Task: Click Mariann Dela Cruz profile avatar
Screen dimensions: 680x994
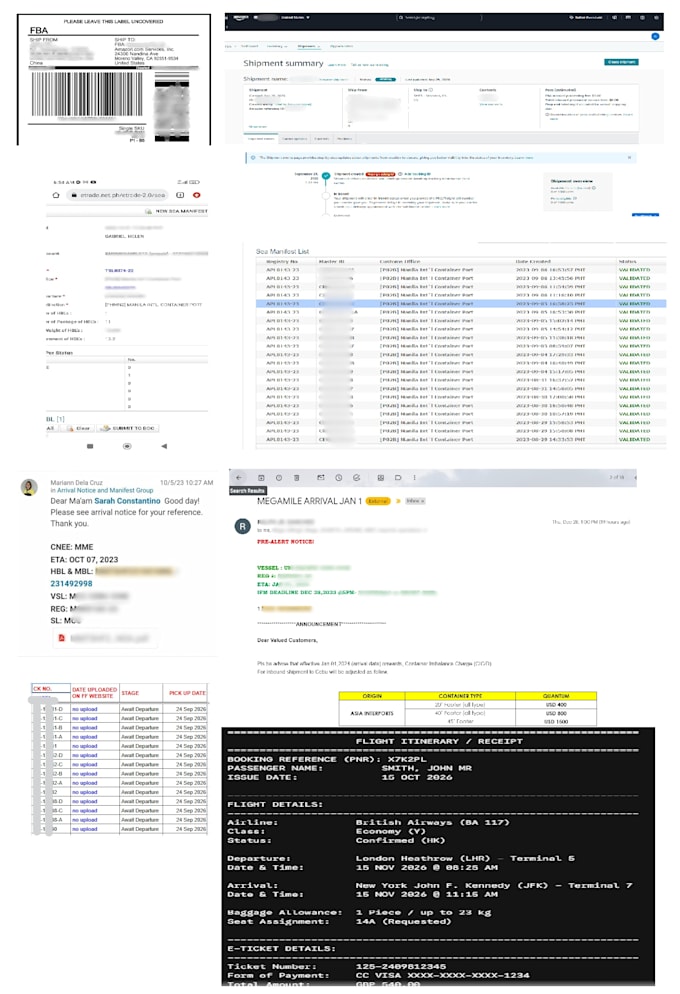Action: coord(29,487)
